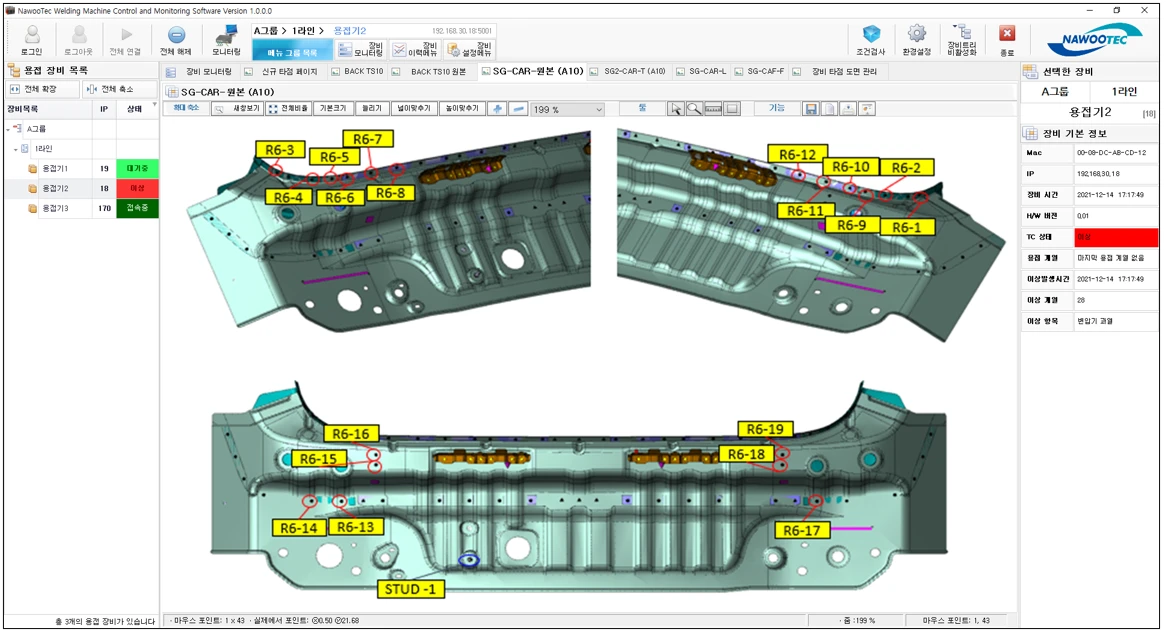The width and height of the screenshot is (1166, 630).
Task: Click the R6-14 weld point label
Action: 299,528
